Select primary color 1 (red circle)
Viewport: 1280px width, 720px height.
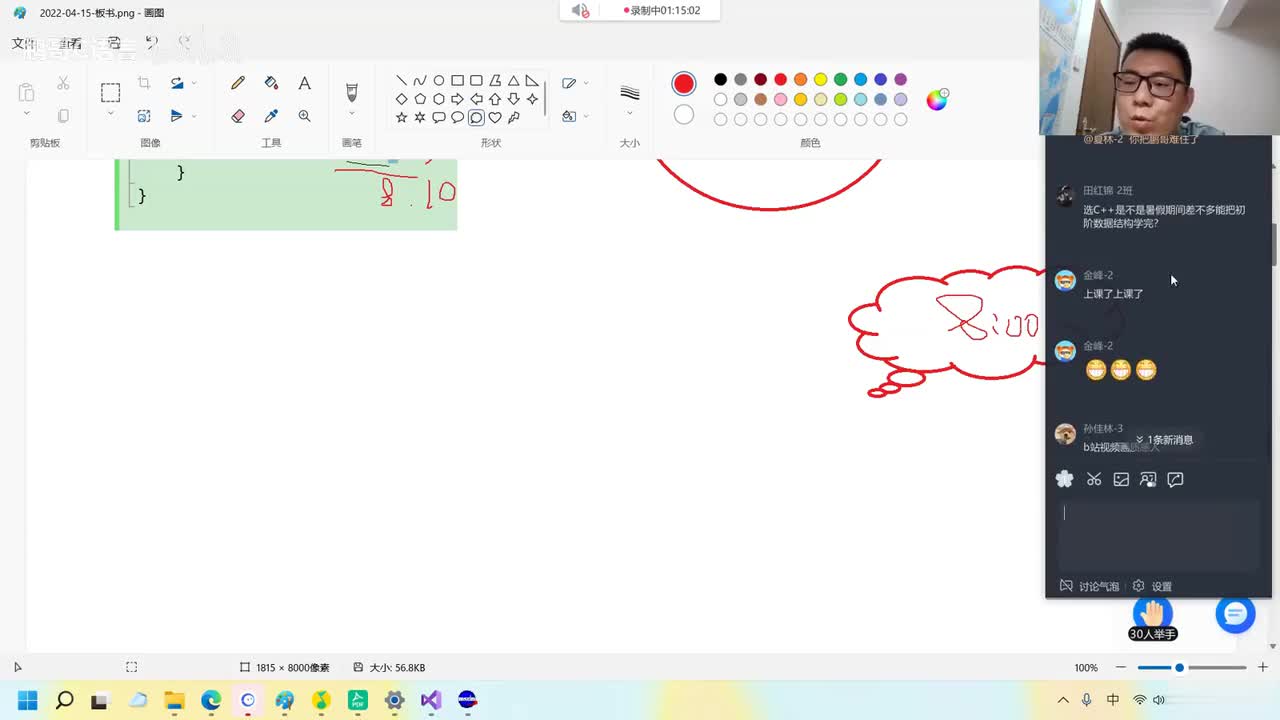coord(684,83)
